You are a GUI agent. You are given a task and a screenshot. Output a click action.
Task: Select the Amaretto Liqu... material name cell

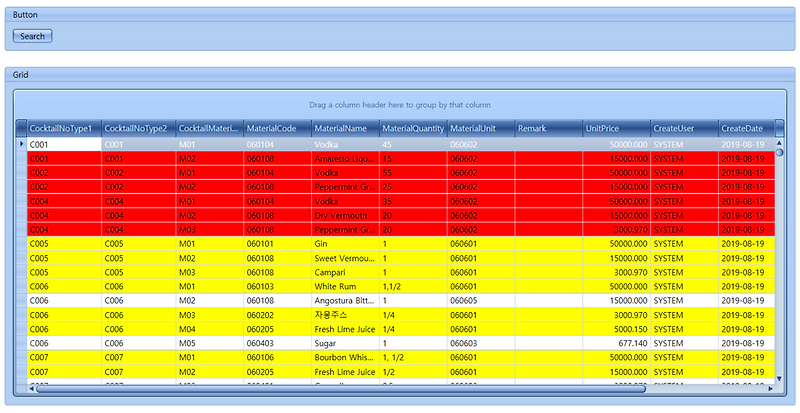pyautogui.click(x=345, y=159)
